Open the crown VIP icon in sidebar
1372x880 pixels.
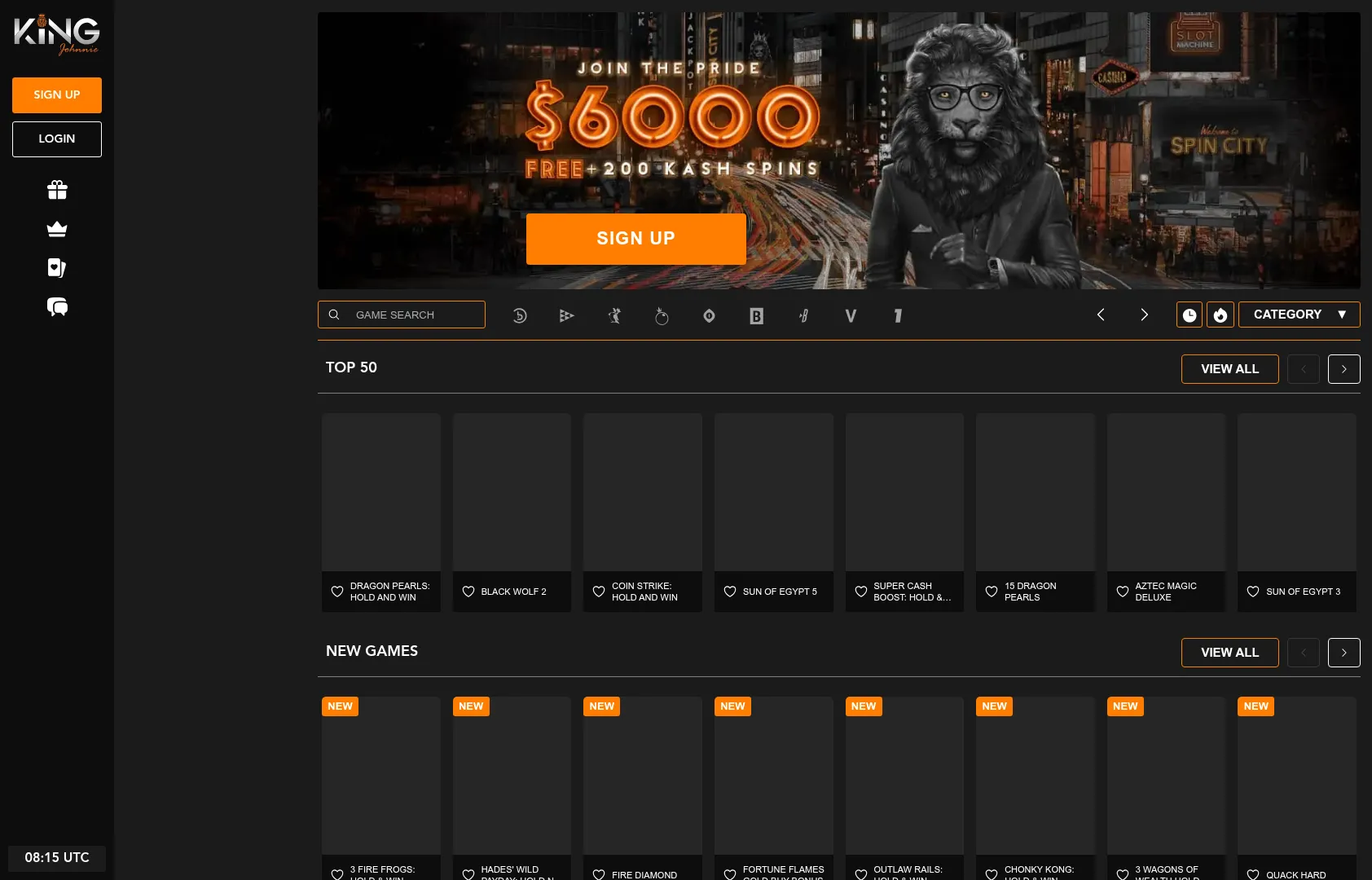[57, 229]
